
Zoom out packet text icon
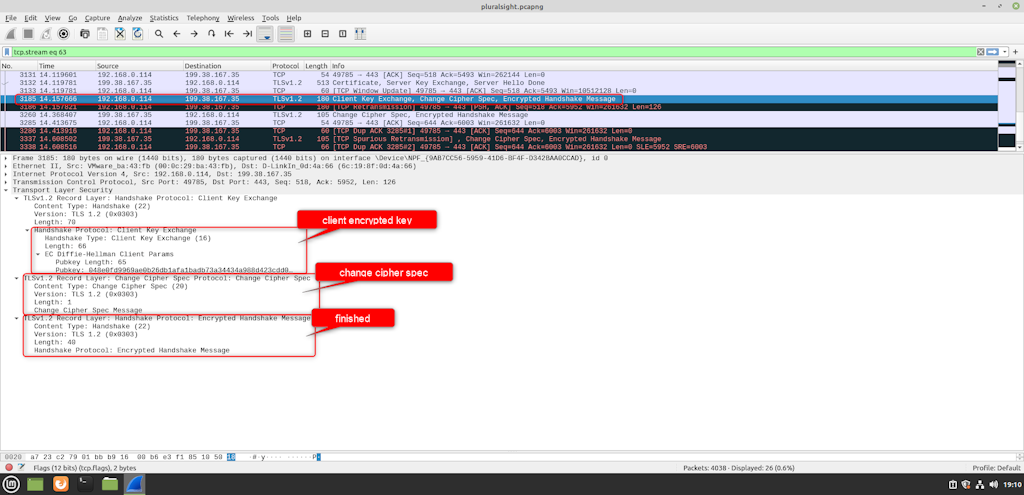coord(325,33)
